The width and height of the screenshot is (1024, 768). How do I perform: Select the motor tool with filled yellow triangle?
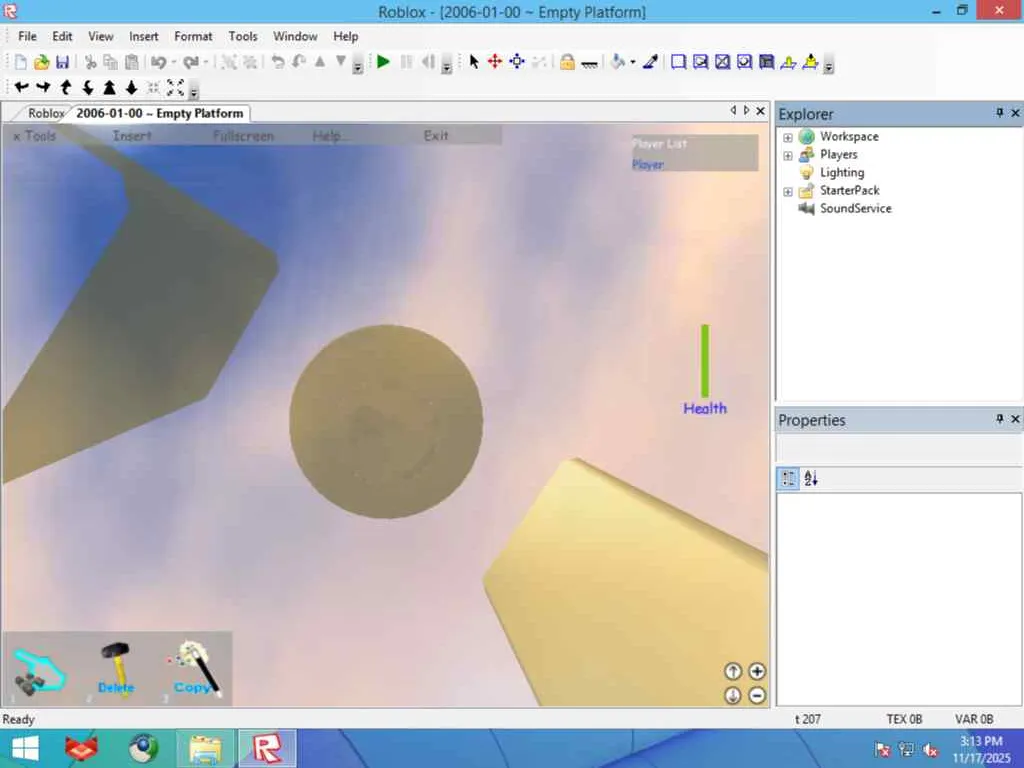pyautogui.click(x=810, y=62)
